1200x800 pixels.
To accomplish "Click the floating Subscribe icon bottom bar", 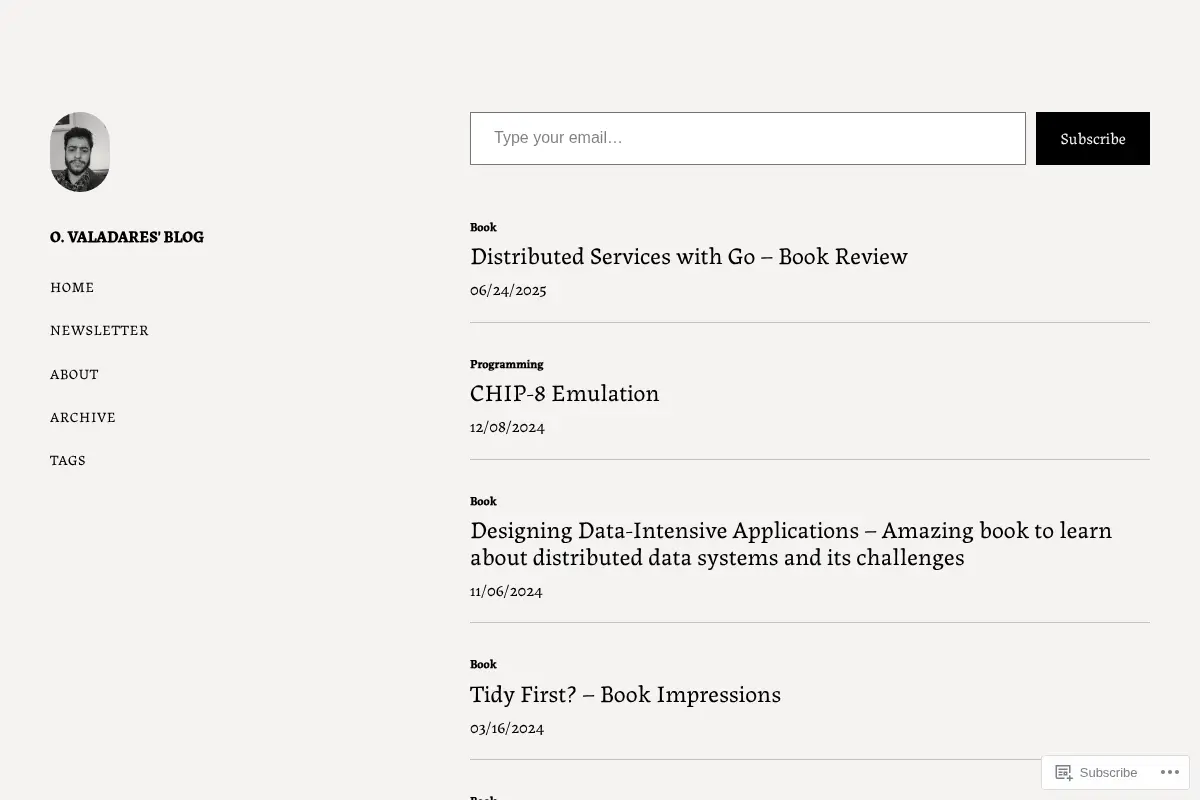I will point(1097,773).
